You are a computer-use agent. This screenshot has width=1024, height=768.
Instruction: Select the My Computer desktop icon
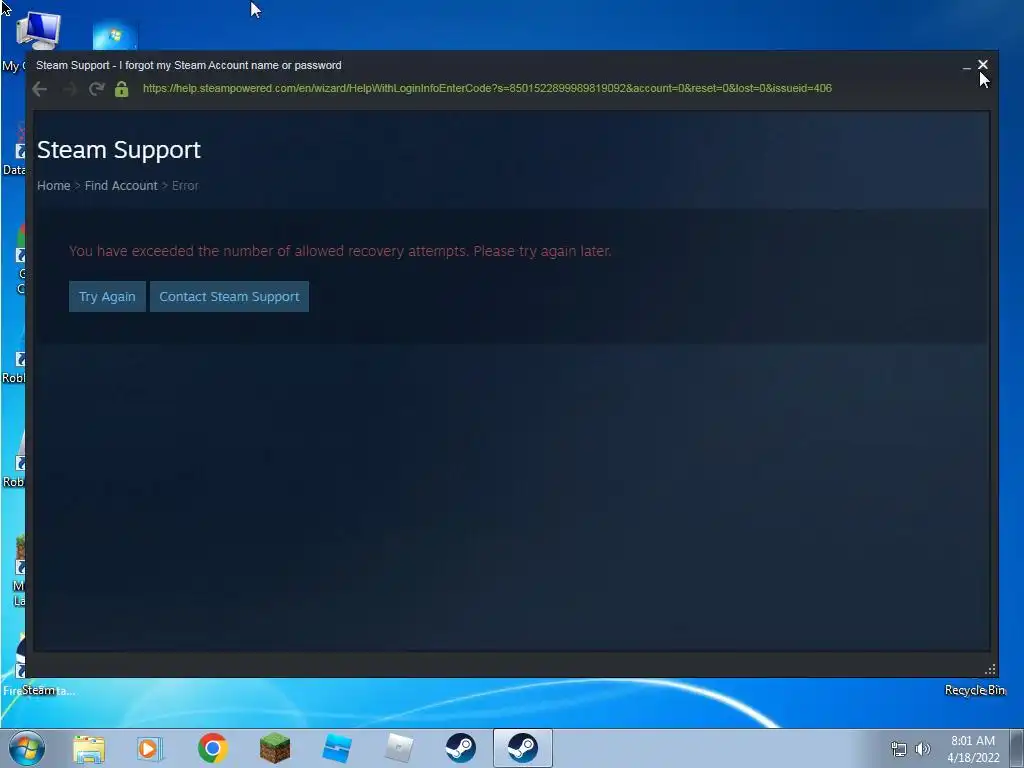click(38, 31)
